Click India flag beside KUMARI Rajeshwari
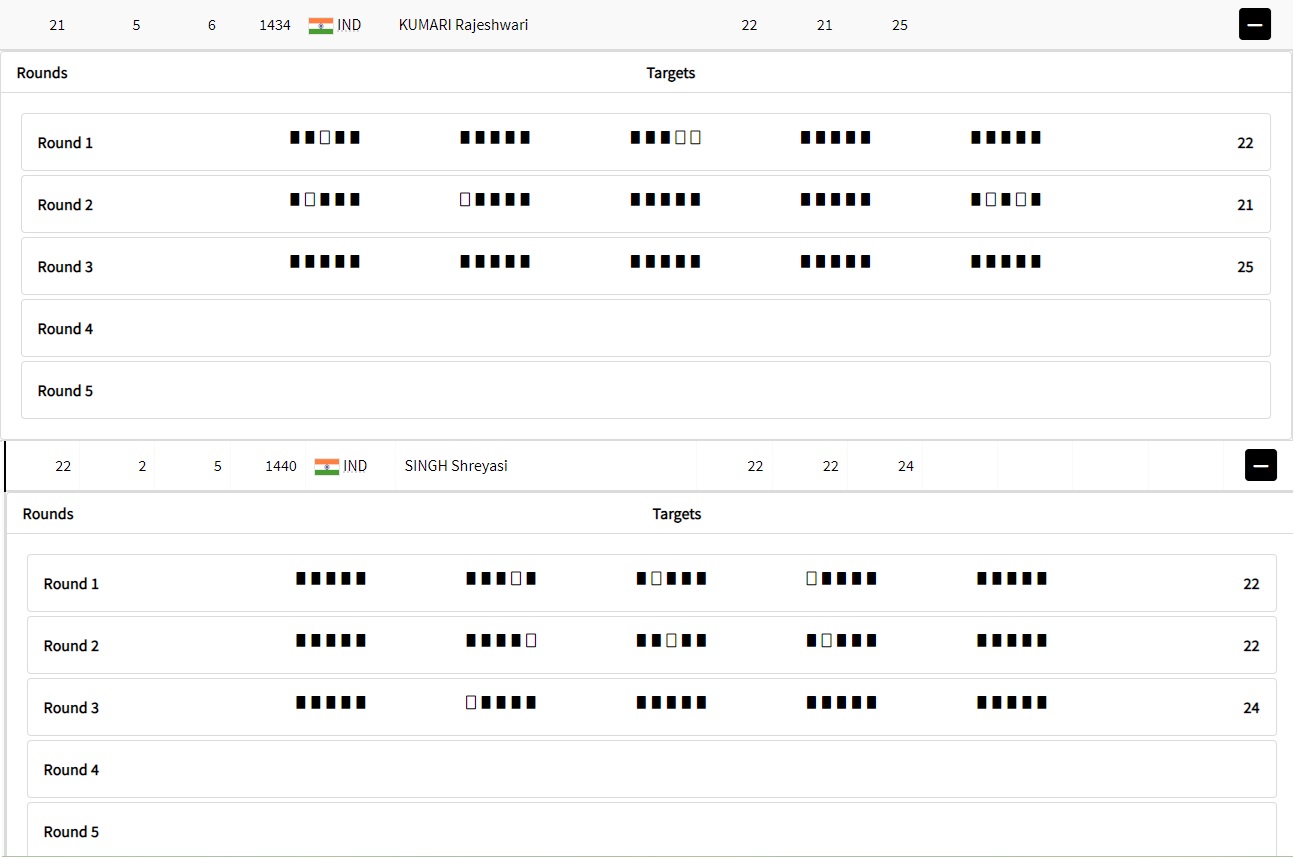This screenshot has height=859, width=1294. 320,25
